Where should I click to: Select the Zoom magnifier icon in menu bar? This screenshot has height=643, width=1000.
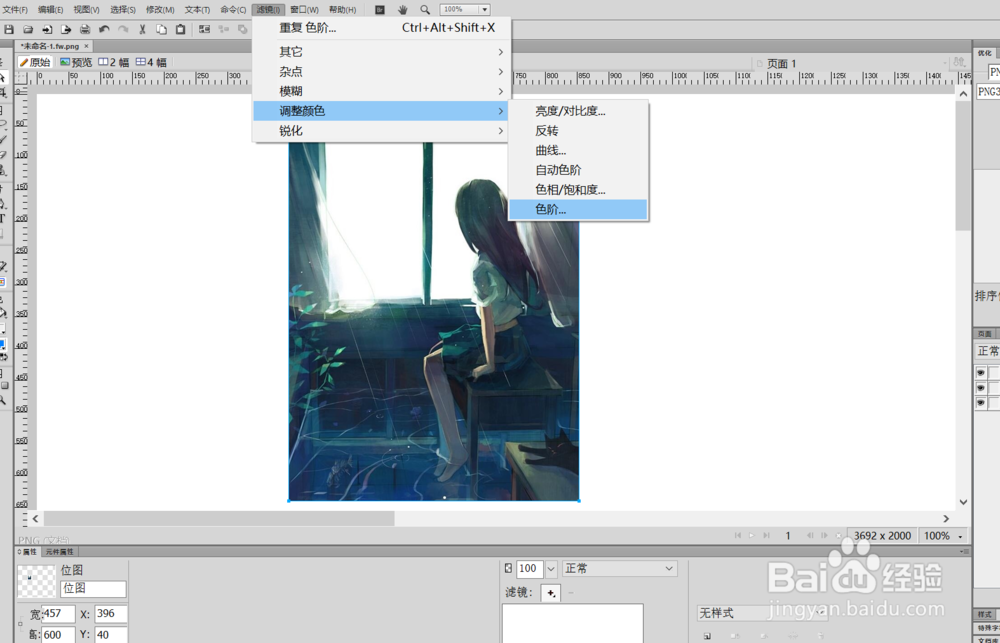point(425,10)
